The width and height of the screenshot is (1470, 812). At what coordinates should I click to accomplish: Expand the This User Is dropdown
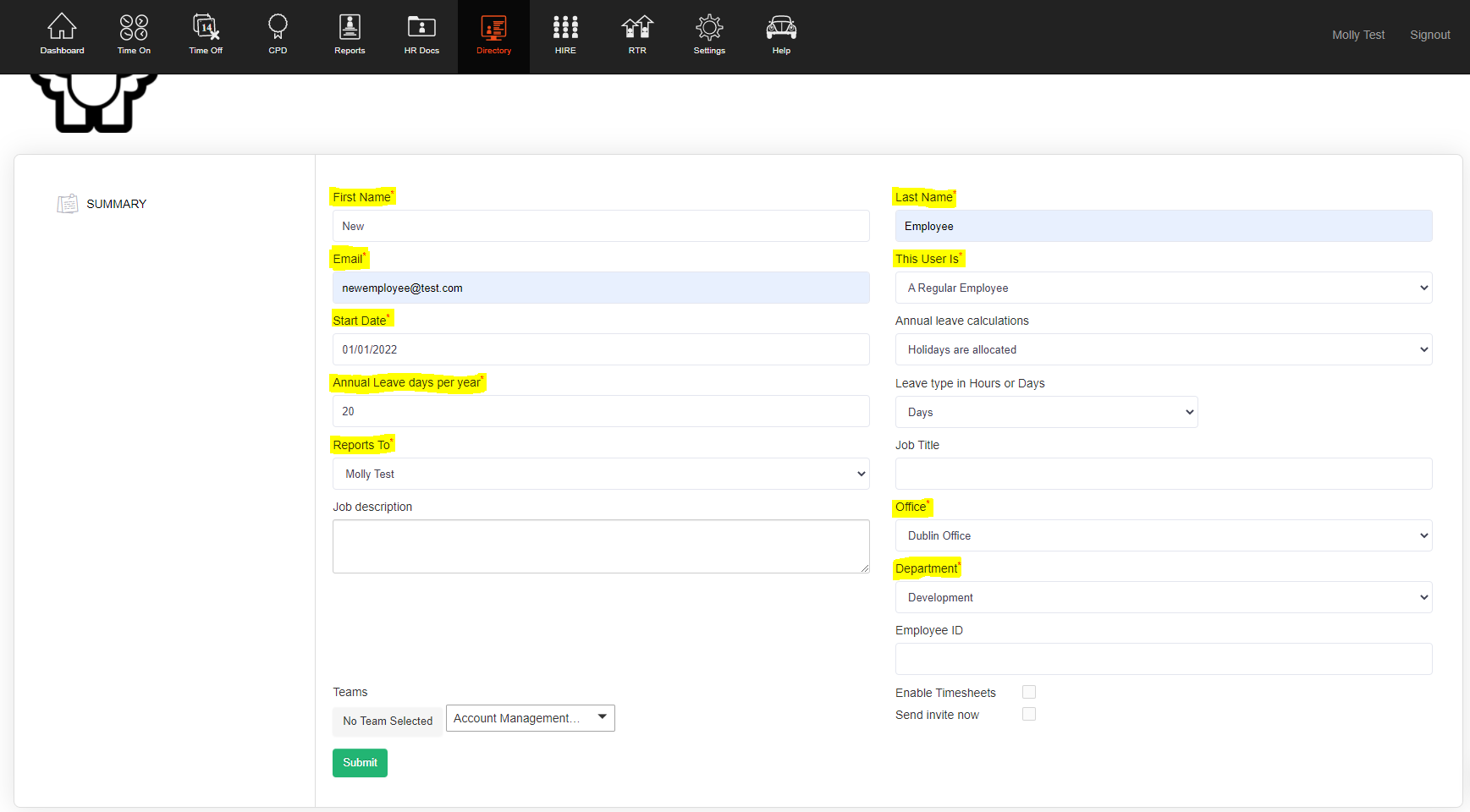pos(1163,288)
